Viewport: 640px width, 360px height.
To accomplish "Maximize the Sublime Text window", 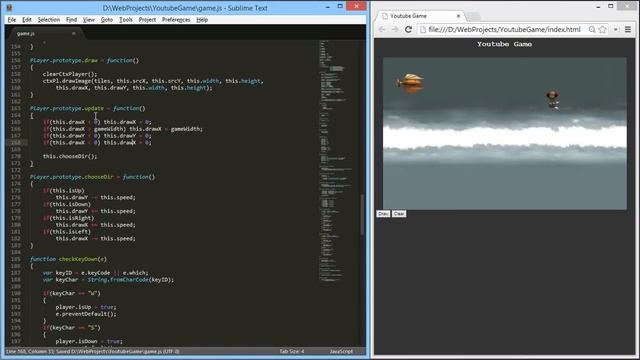I will pos(340,6).
